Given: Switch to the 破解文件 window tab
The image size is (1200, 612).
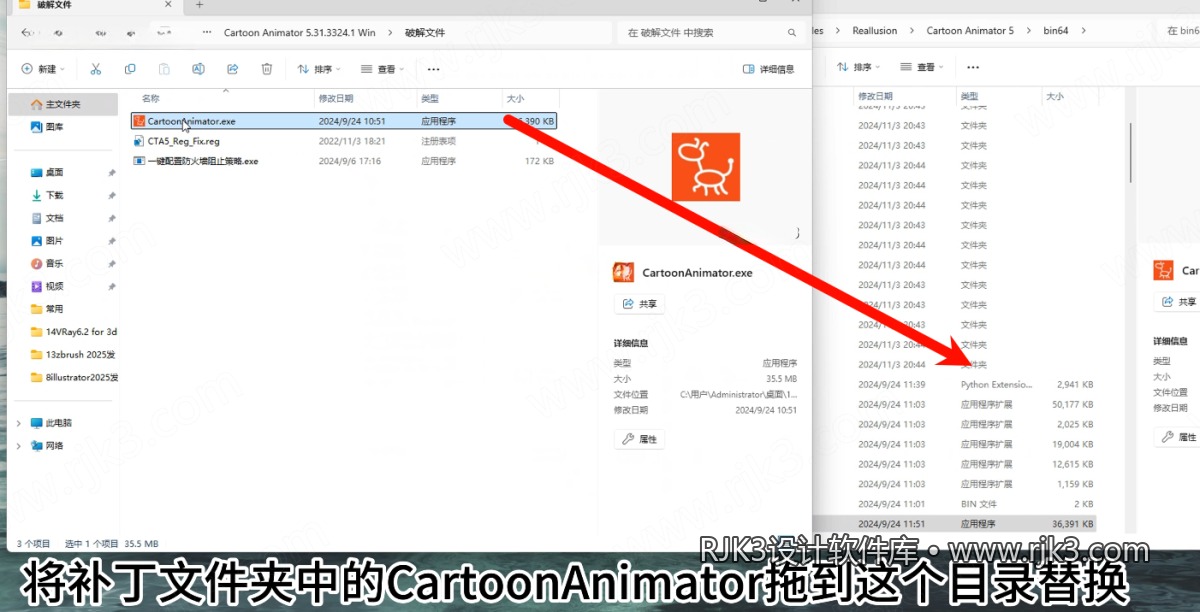Looking at the screenshot, I should point(95,6).
